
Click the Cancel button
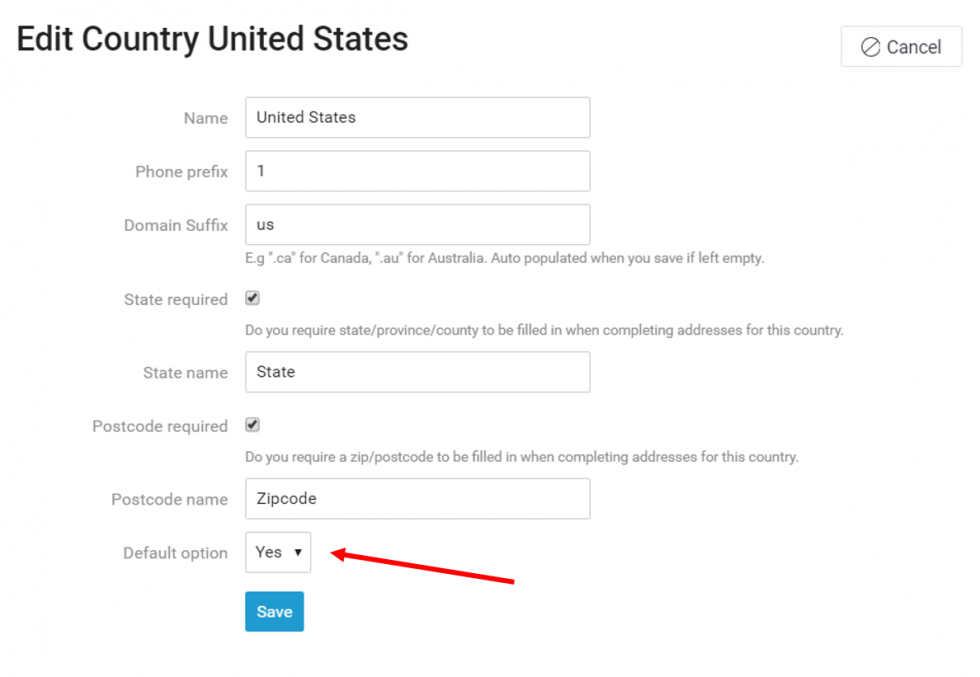(x=900, y=46)
